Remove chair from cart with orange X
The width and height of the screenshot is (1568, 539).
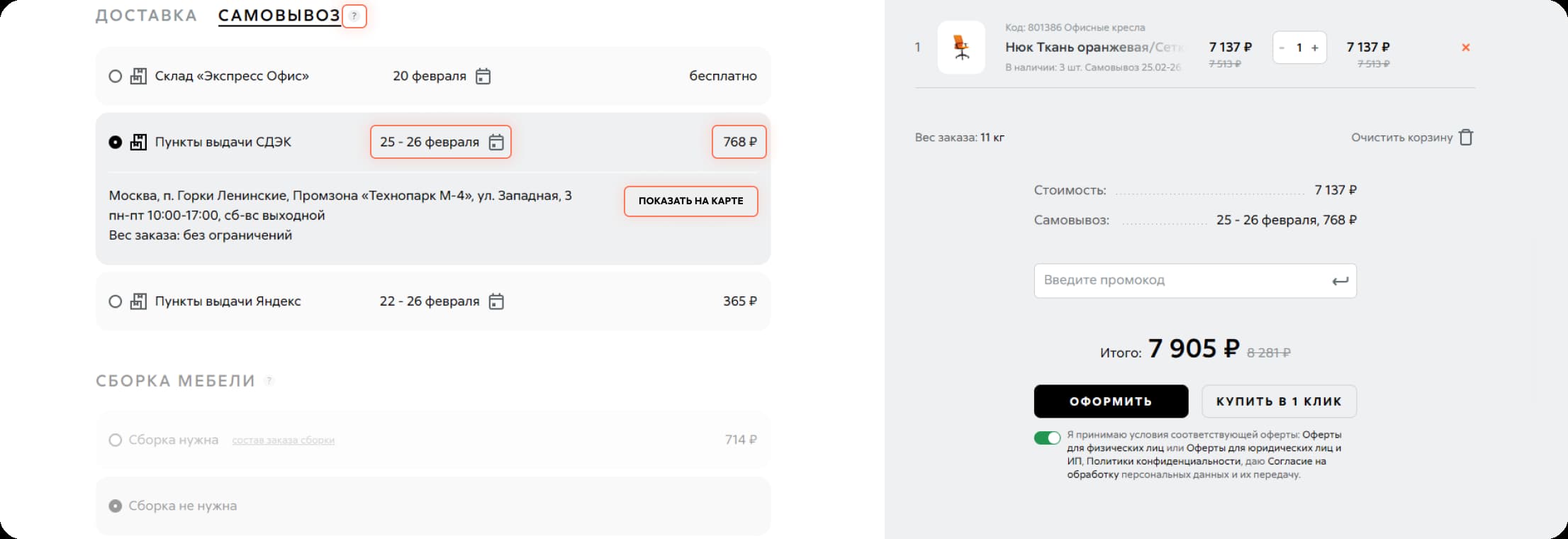coord(1465,48)
